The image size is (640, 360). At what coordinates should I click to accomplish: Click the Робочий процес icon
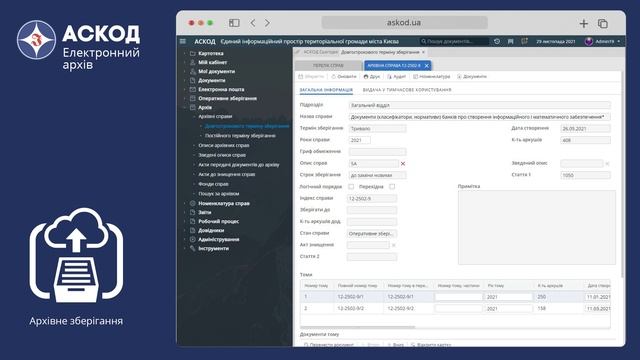(x=193, y=221)
